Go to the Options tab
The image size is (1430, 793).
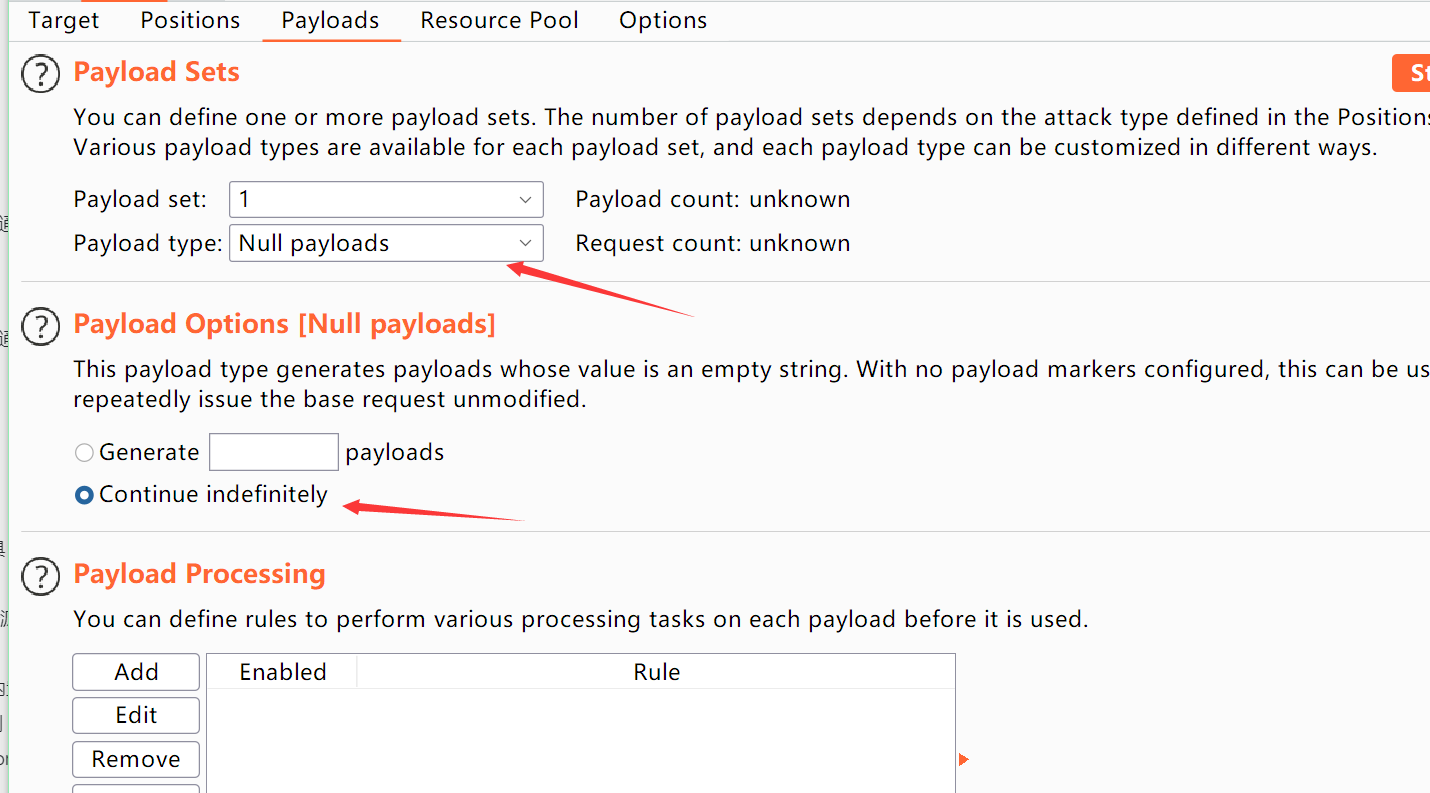[x=663, y=21]
